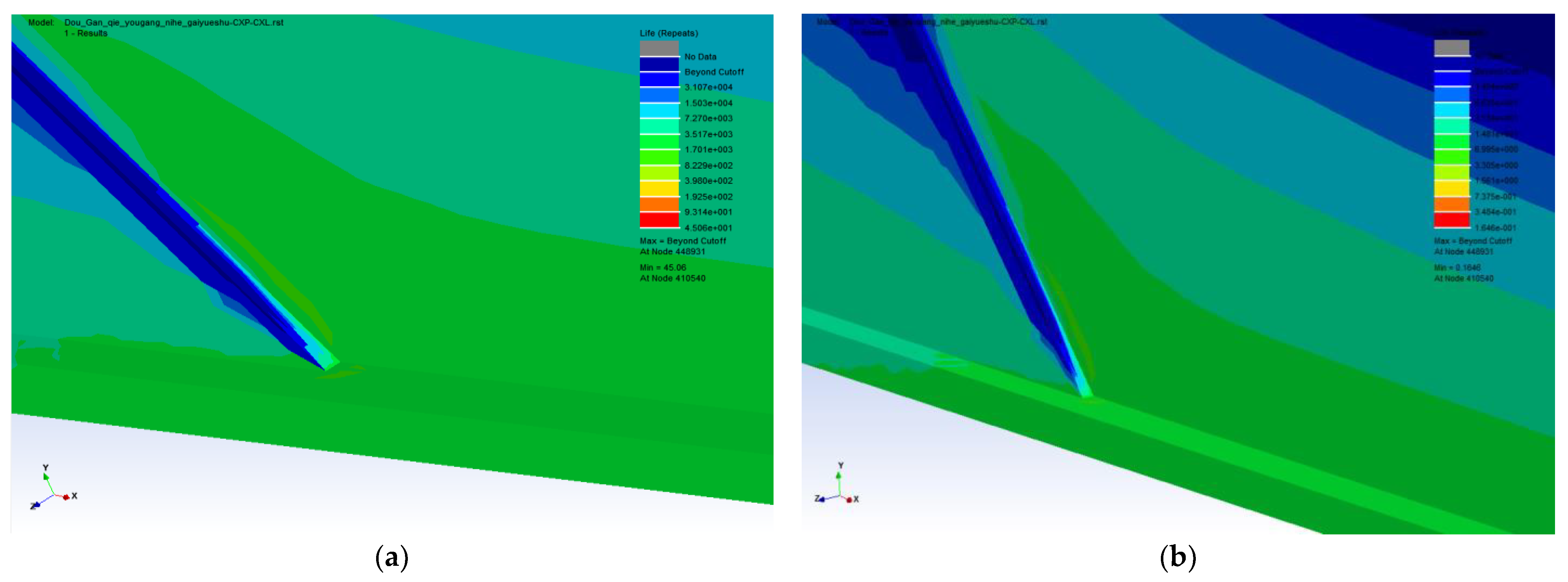The height and width of the screenshot is (582, 1568).
Task: Click 'Max = Beyond Cutoff' text in panel (a)
Action: [682, 241]
